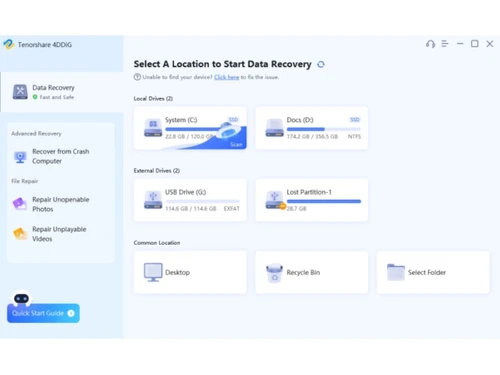Click "File Repair" section label
This screenshot has width=500, height=375.
coord(25,181)
